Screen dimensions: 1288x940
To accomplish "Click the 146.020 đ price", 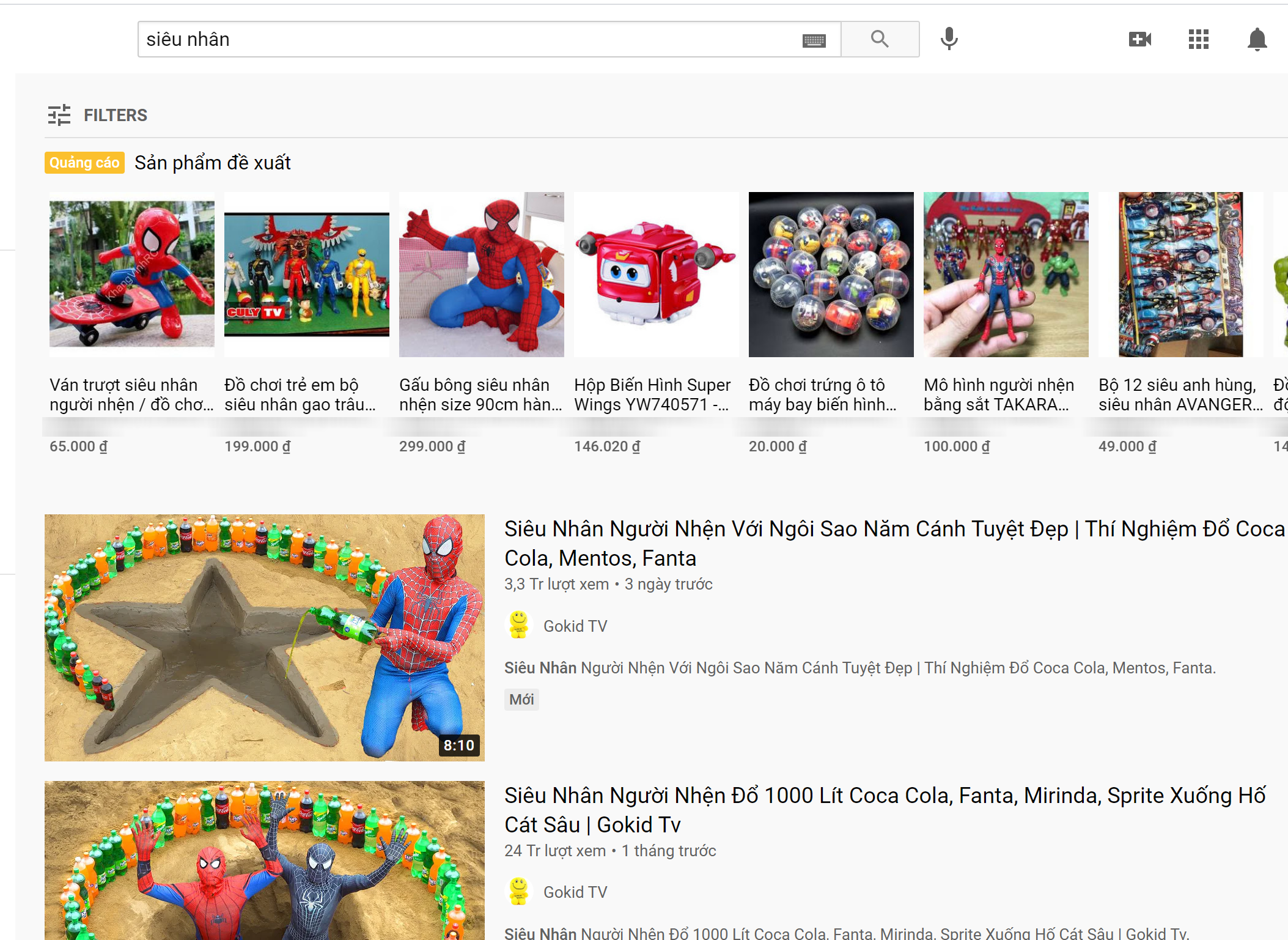I will (607, 446).
